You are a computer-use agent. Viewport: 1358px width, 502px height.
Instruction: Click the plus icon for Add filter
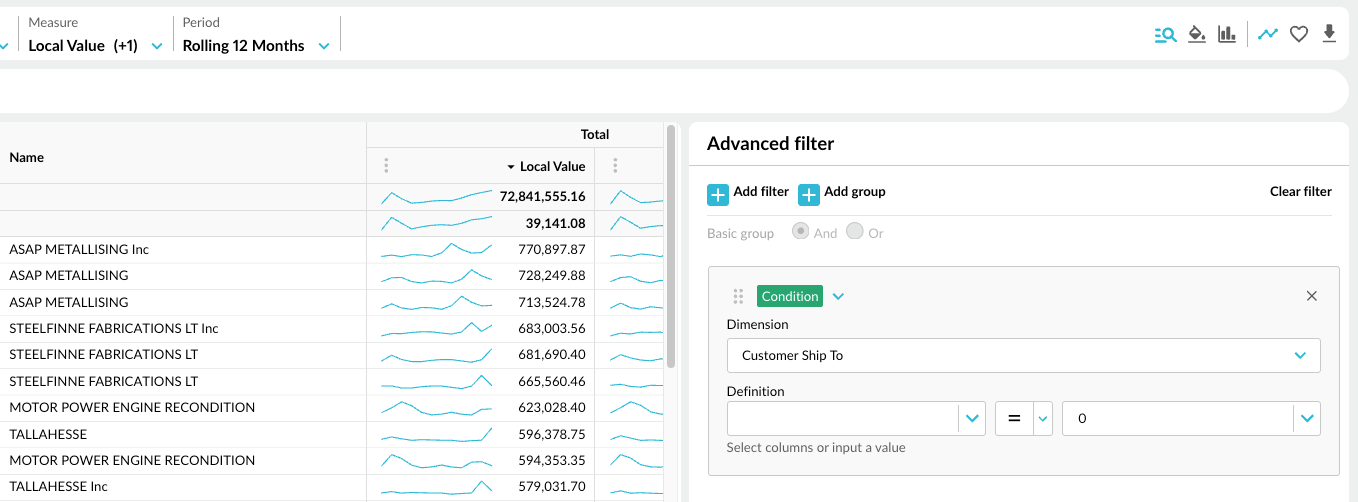tap(718, 194)
